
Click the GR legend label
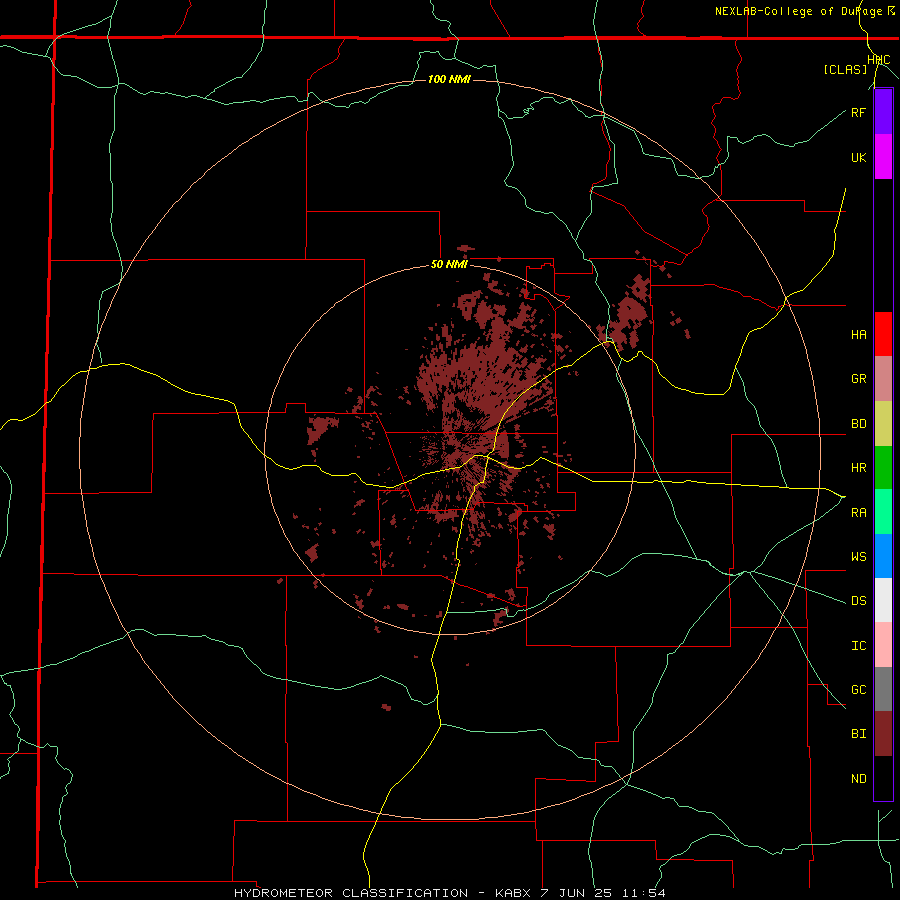tap(858, 379)
